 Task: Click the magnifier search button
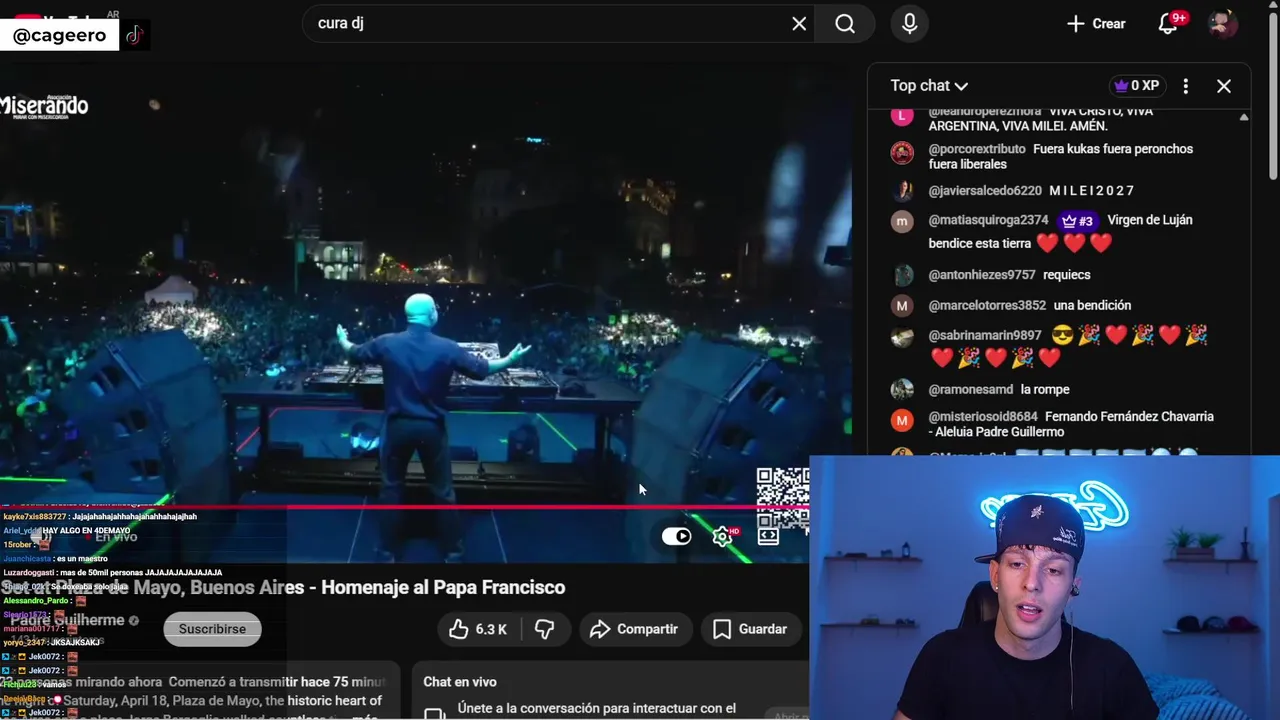(x=845, y=23)
